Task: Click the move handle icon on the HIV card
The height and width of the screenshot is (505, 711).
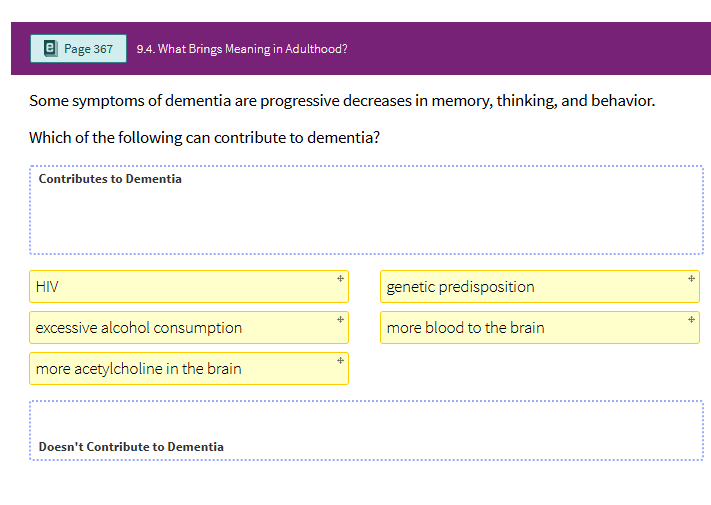Action: pyautogui.click(x=340, y=278)
